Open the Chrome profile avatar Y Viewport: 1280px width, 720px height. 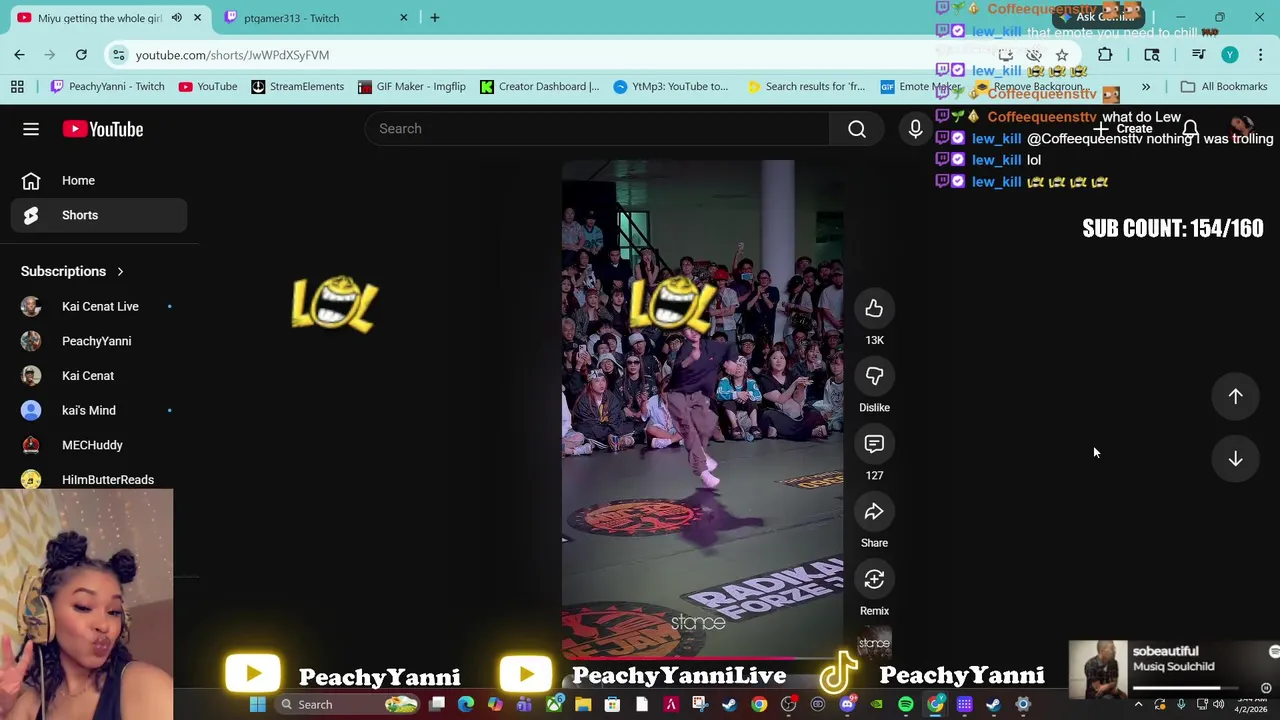(x=1230, y=55)
